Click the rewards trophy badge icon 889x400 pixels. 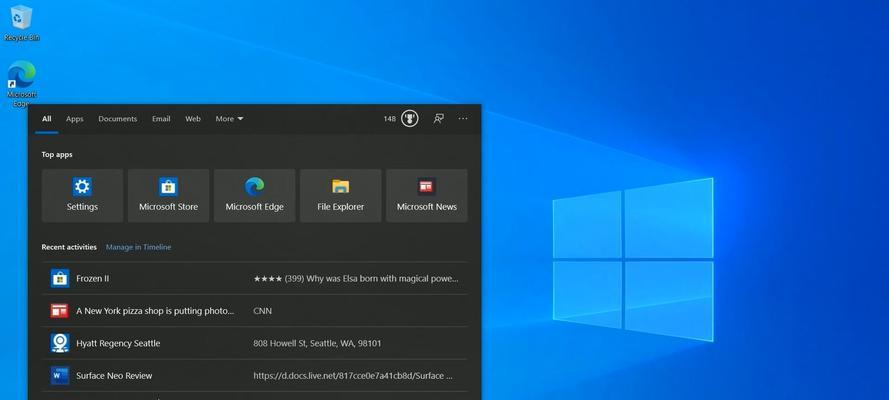(409, 118)
